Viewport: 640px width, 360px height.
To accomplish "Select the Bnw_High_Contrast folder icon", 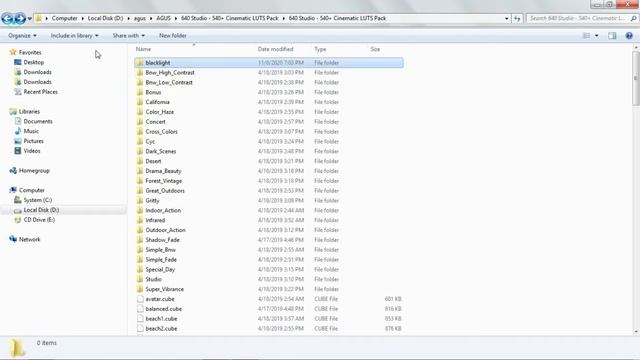I will [140, 72].
